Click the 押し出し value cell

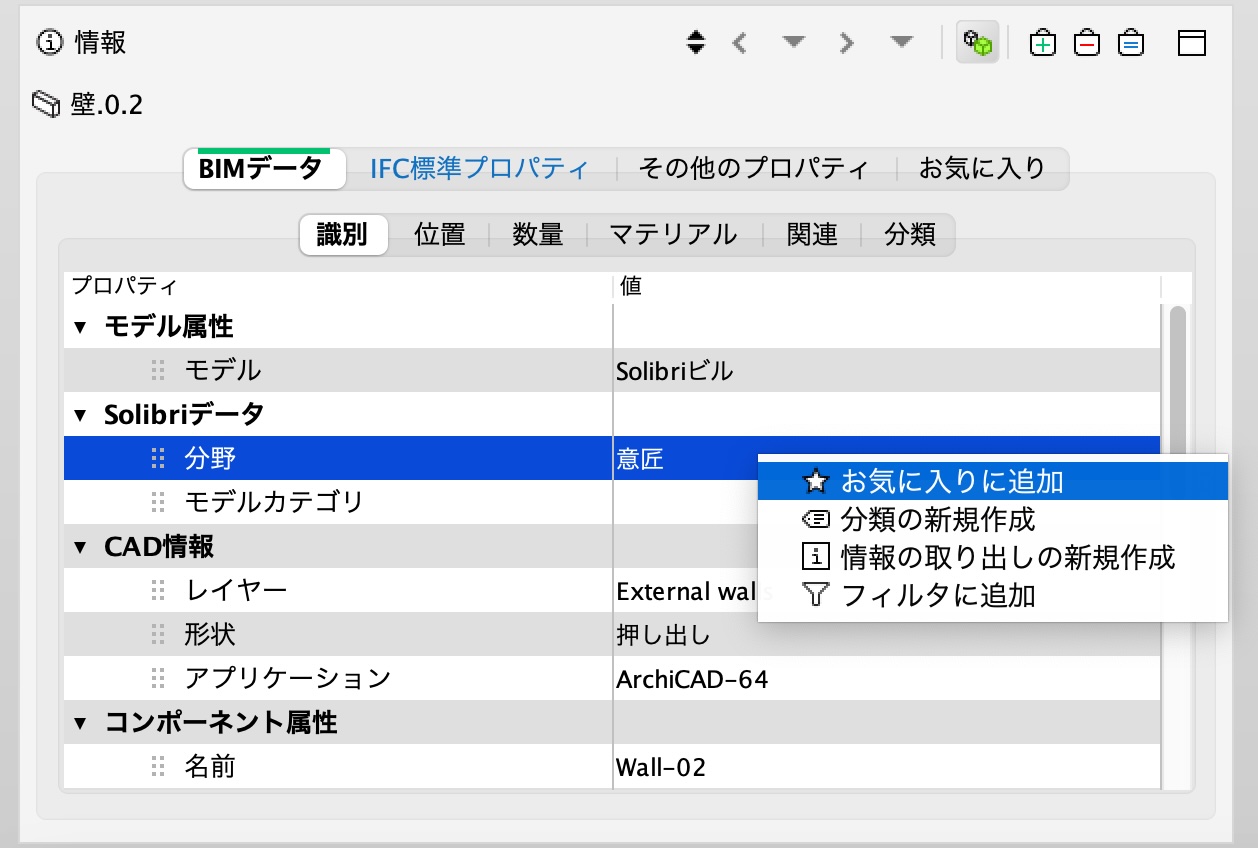coord(887,635)
